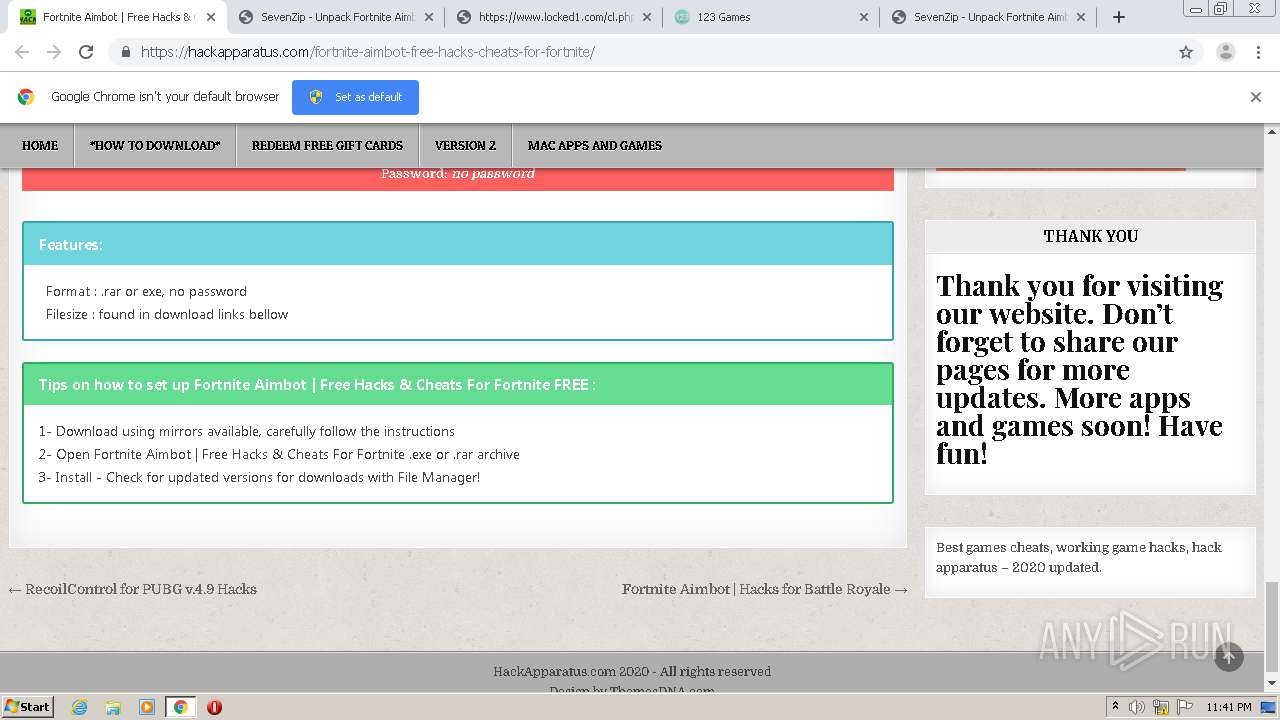Close the locked1.com tab

[646, 17]
